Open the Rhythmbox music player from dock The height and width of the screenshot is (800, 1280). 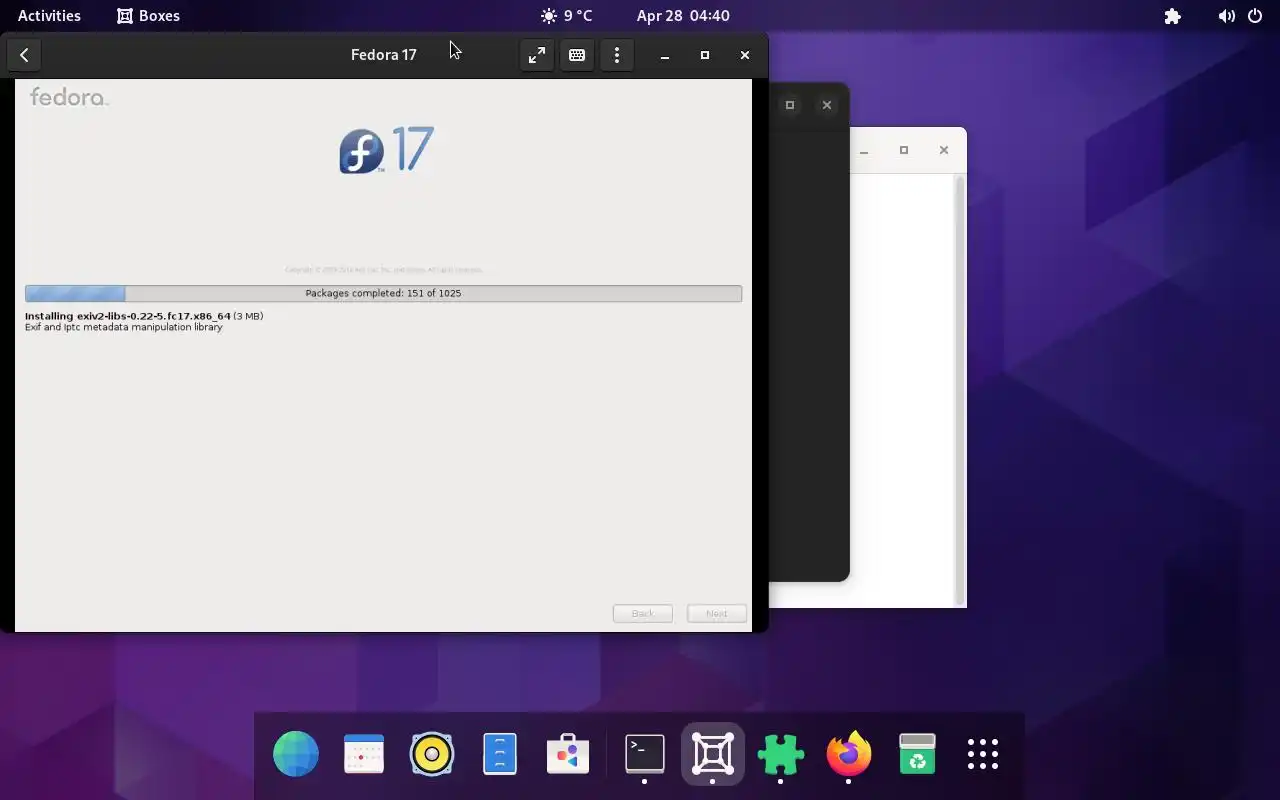point(432,754)
